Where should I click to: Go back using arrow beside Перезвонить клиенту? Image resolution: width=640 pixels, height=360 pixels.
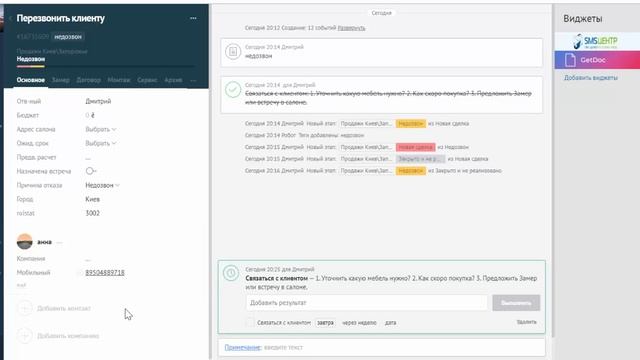10,18
